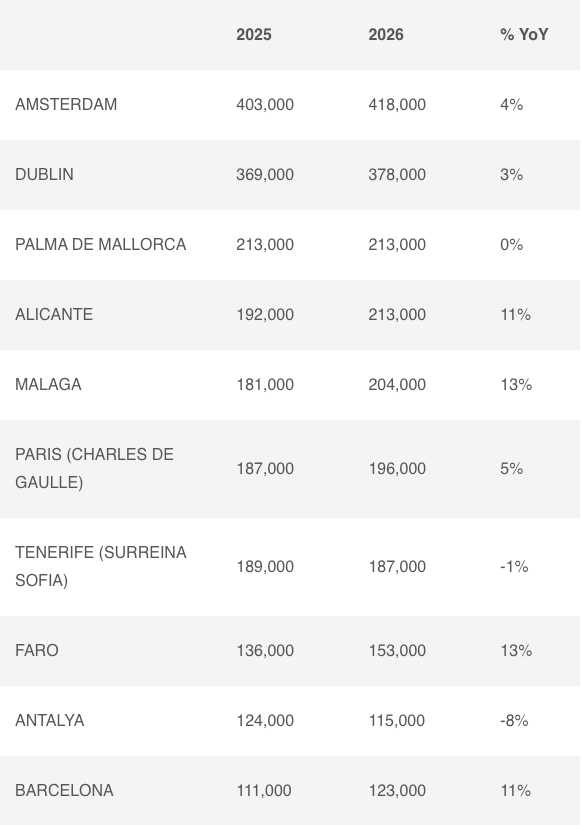
Task: Click Dublin's 2026 value 378,000
Action: 397,174
